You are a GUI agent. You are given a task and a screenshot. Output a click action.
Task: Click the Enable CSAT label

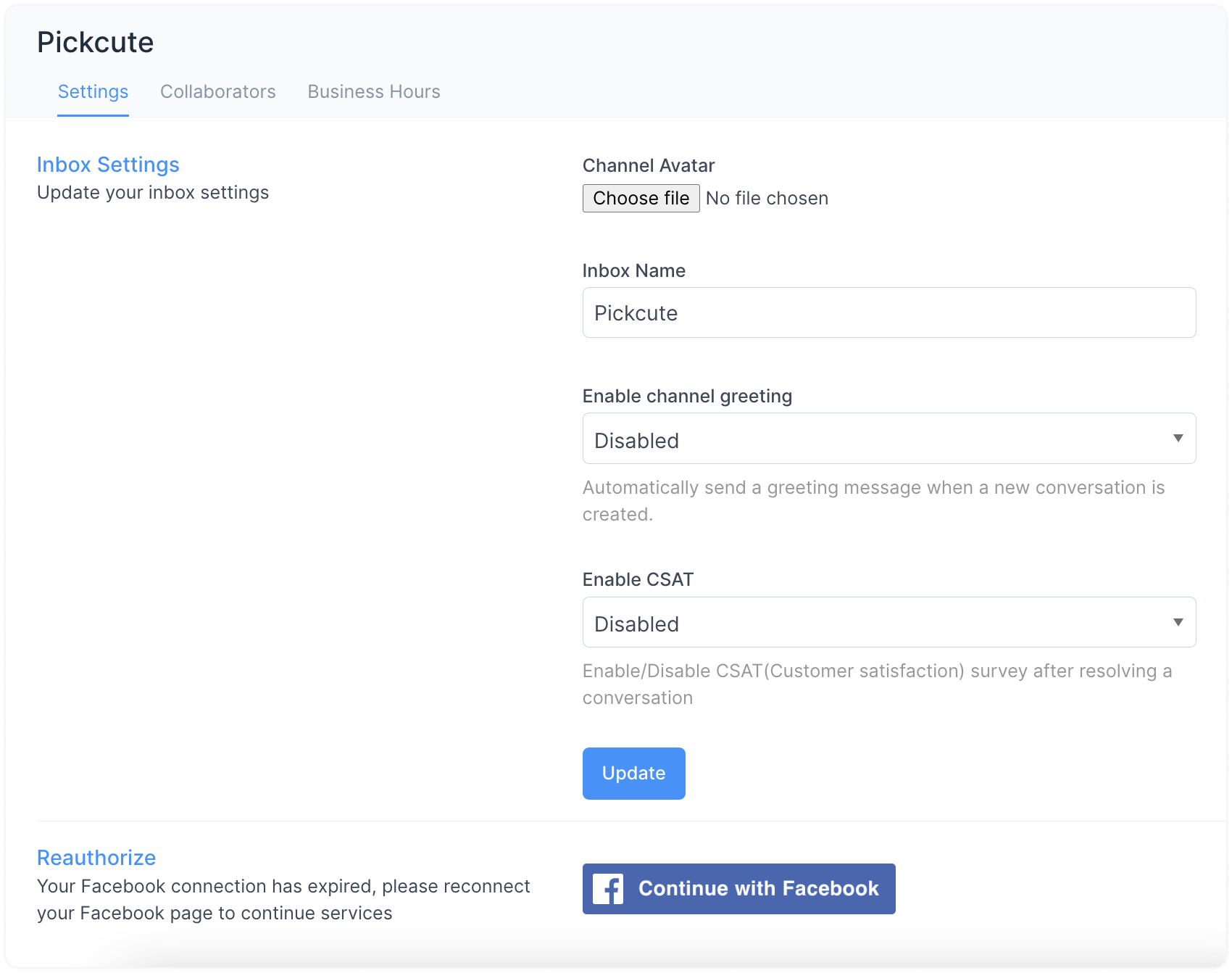tap(638, 580)
